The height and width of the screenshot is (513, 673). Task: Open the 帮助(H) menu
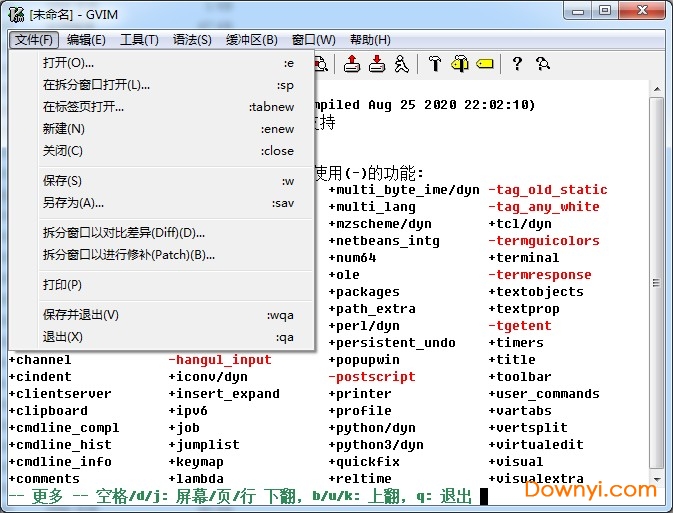point(370,40)
